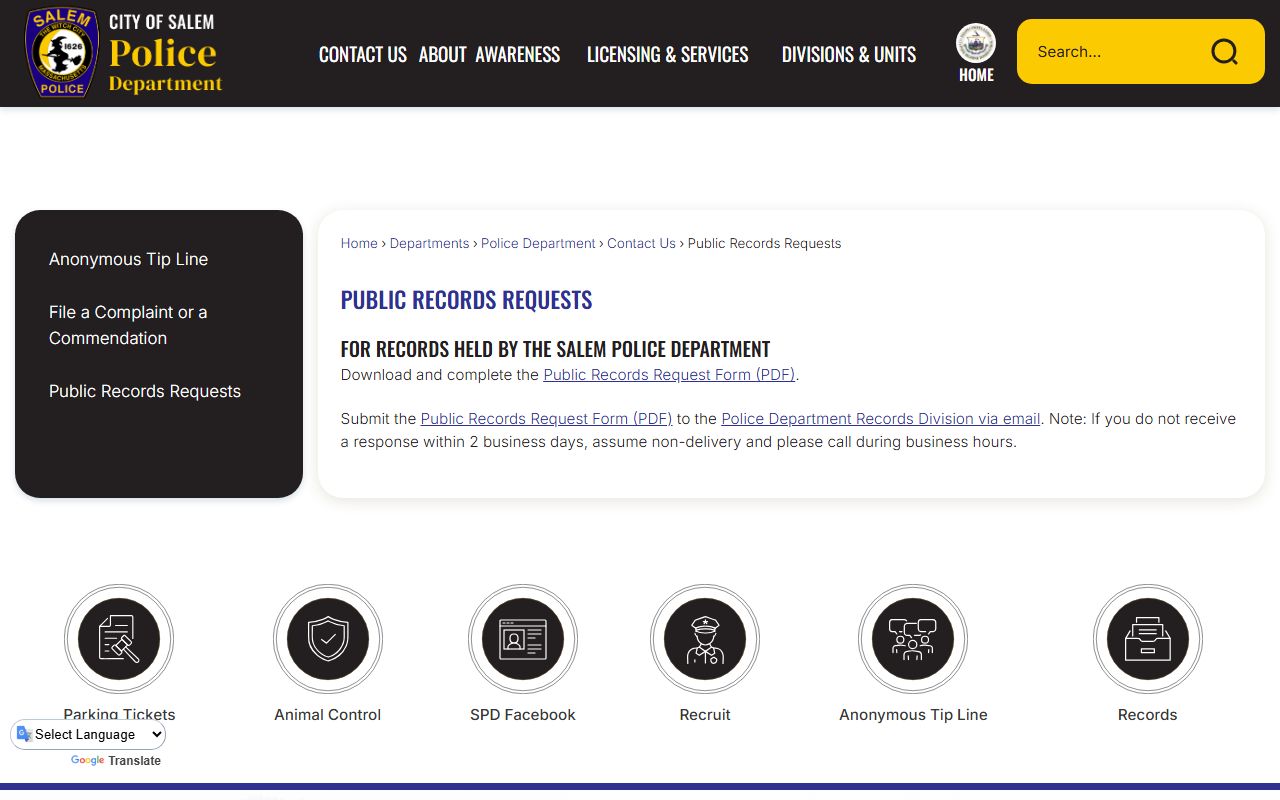Click the Google Translate logo
This screenshot has height=800, width=1280.
point(87,761)
